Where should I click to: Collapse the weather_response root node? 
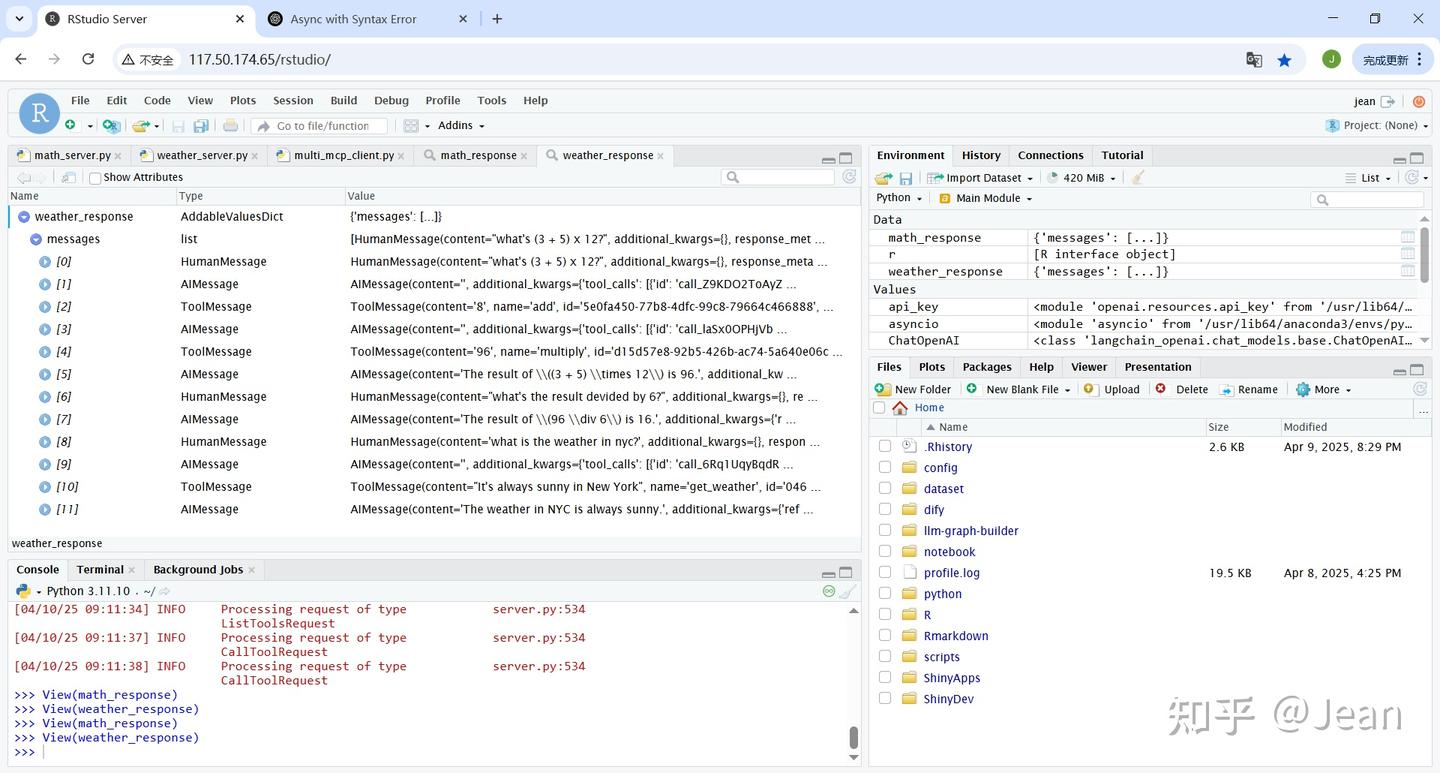24,217
